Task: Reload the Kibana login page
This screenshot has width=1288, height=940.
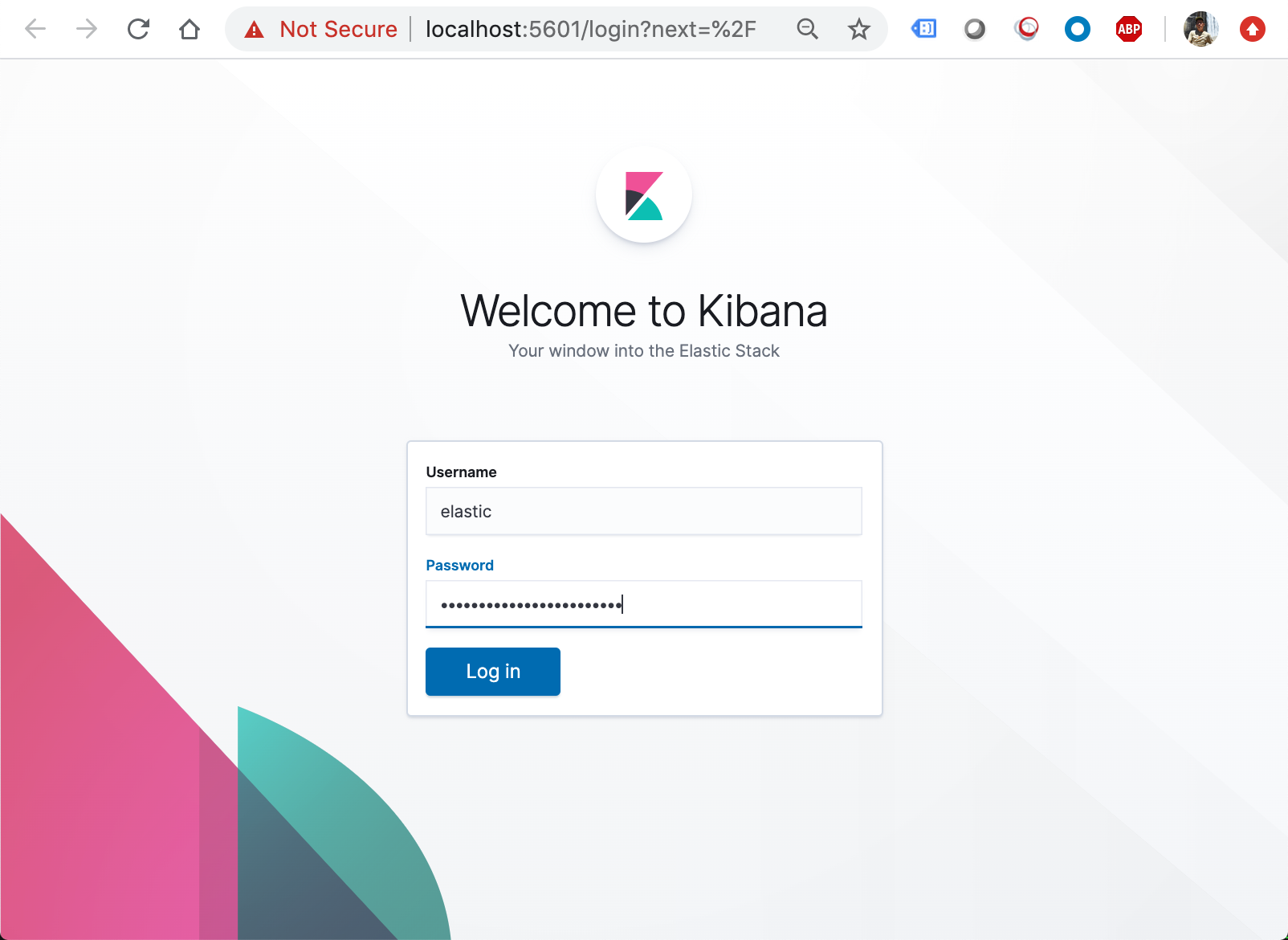Action: pyautogui.click(x=138, y=30)
